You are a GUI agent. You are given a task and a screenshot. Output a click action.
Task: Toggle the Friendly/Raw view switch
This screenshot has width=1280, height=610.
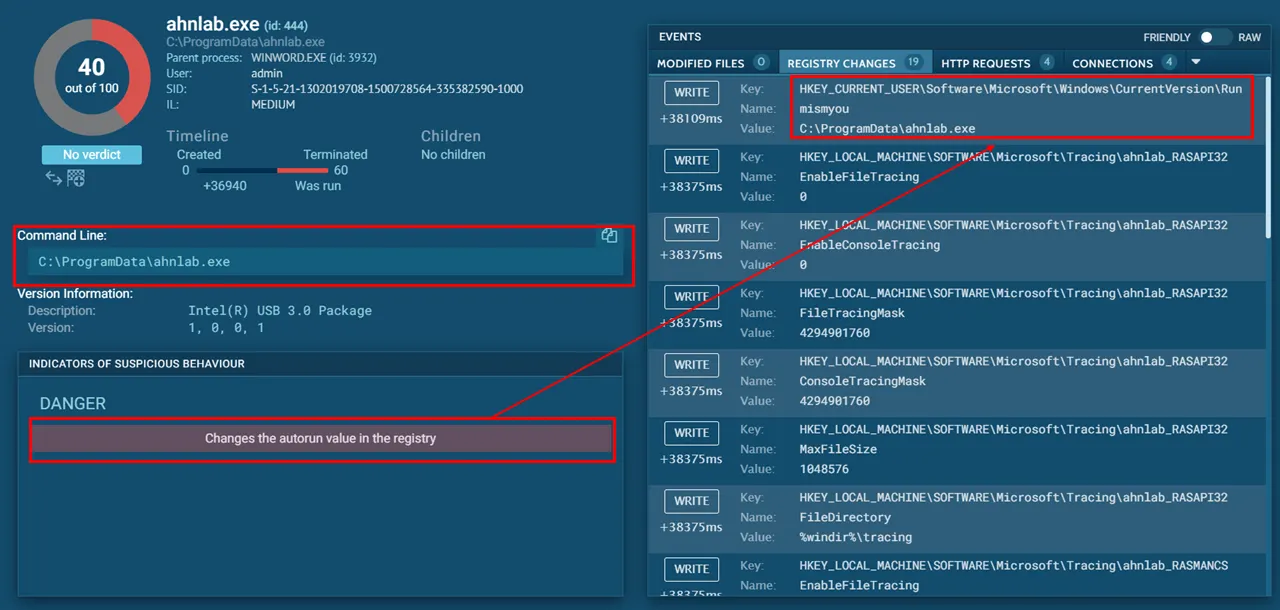(1215, 37)
